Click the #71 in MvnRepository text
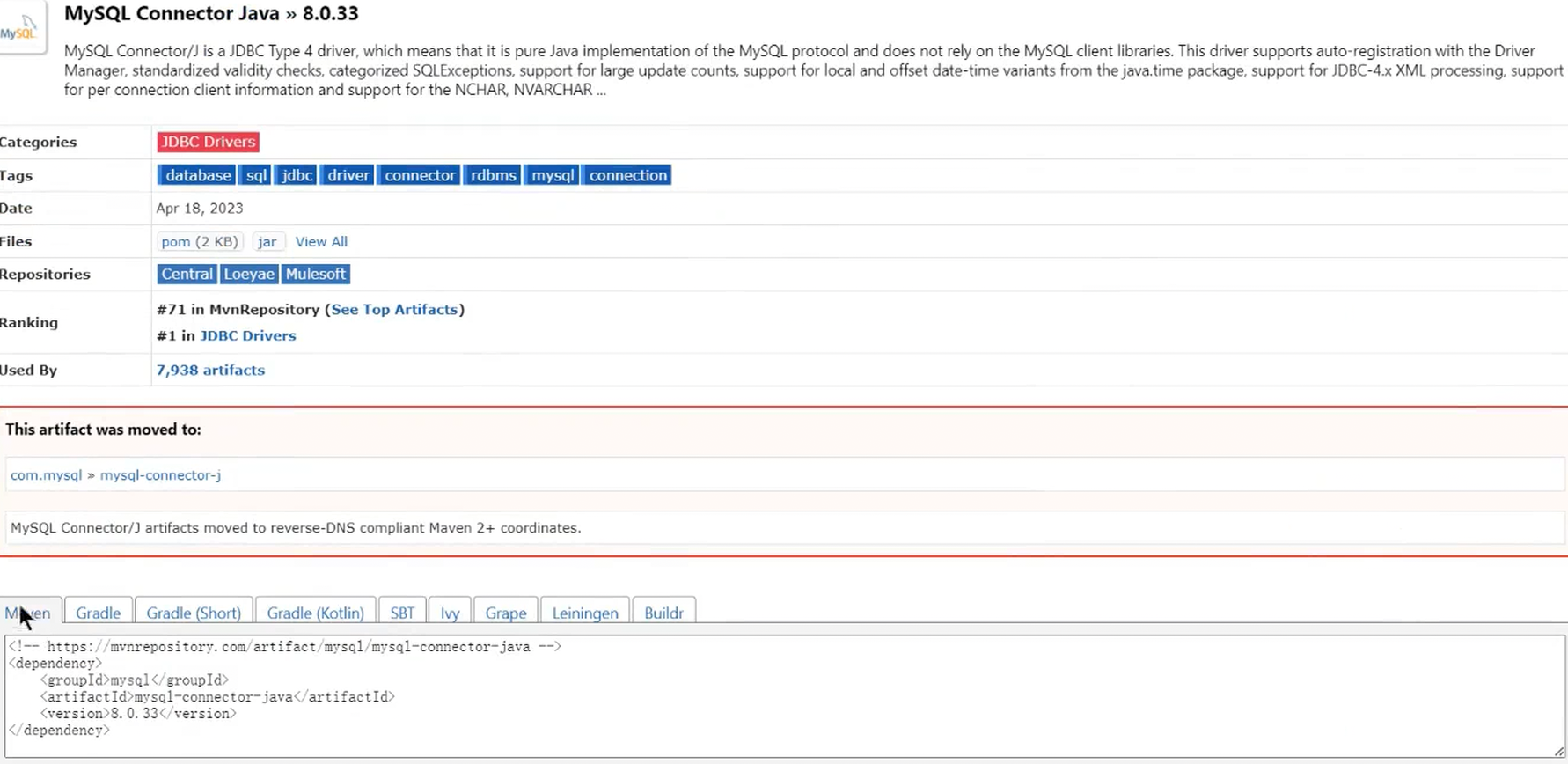The image size is (1568, 764). [238, 310]
